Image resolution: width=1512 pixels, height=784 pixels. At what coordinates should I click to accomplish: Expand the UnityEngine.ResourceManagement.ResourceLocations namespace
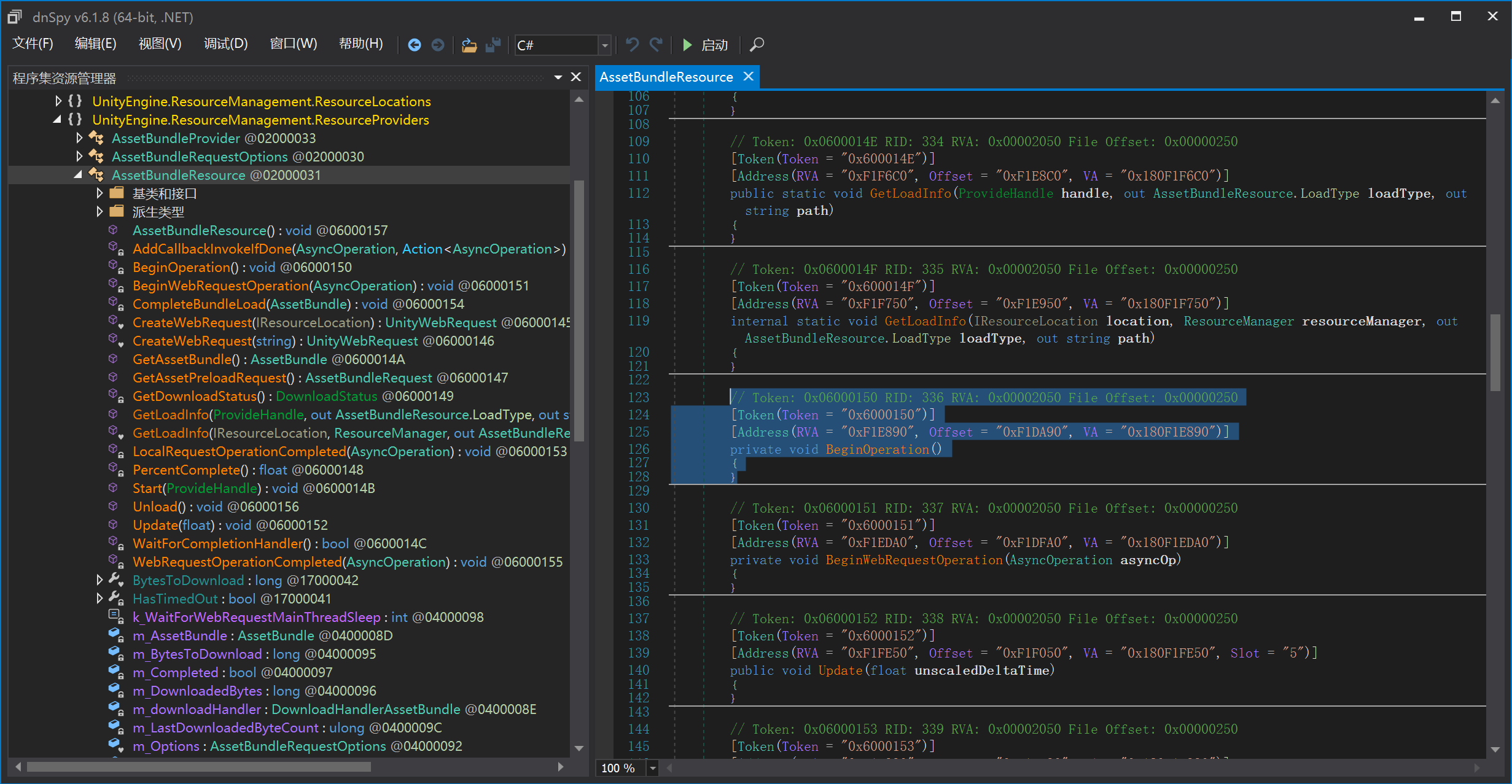(x=58, y=101)
